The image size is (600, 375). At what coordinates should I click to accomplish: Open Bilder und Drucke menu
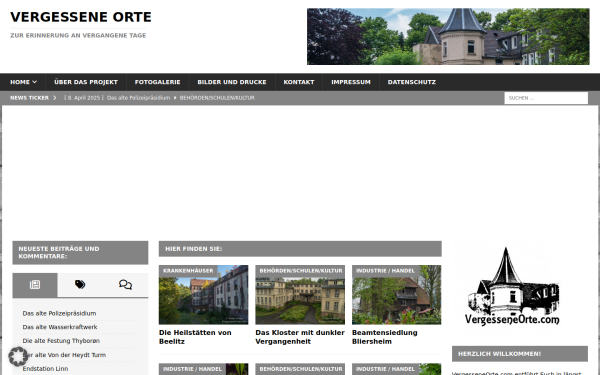(232, 82)
